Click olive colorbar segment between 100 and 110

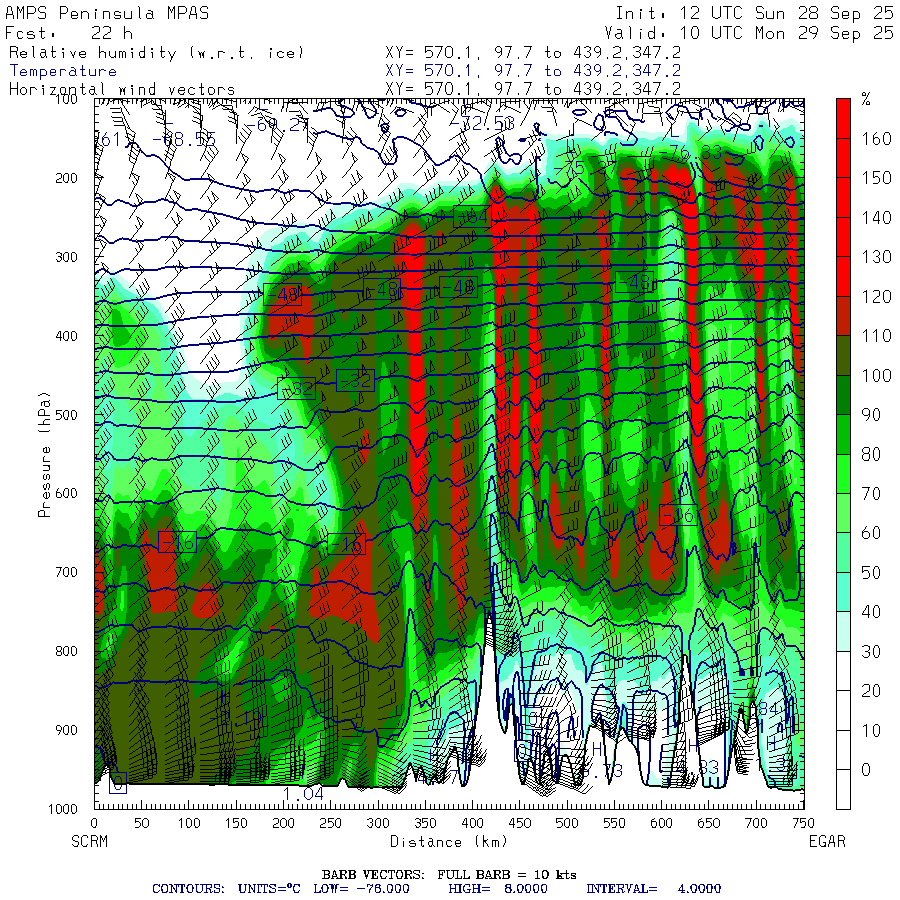pos(843,355)
